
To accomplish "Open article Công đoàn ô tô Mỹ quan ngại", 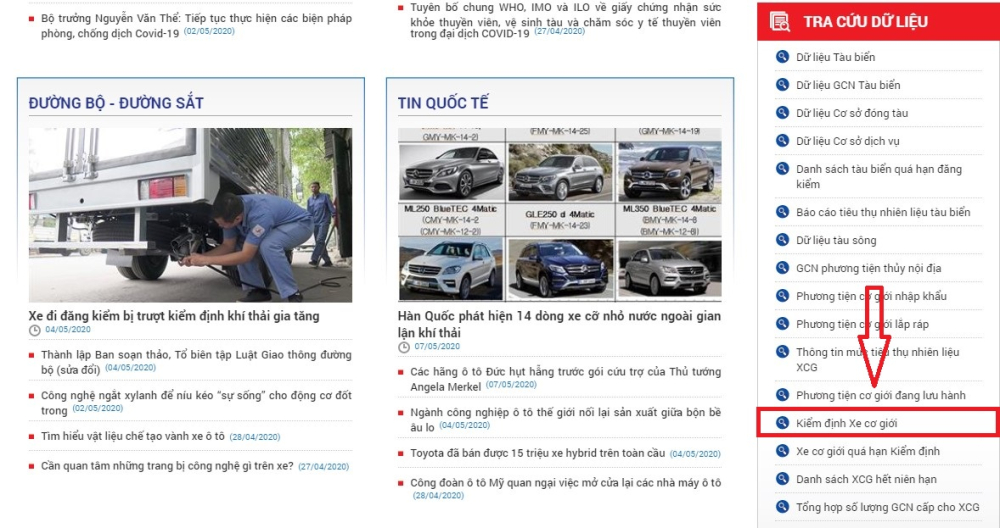I will (565, 483).
